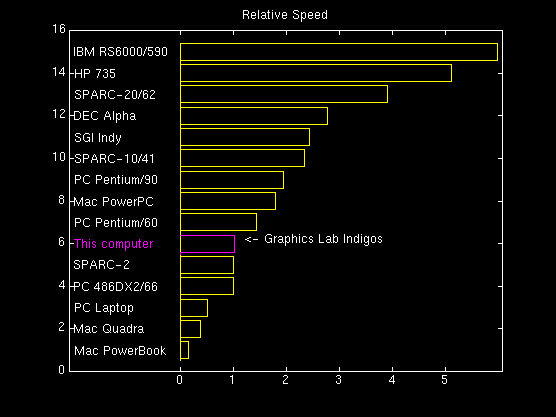The image size is (556, 417).
Task: Click x-axis tick label 3
Action: (339, 380)
